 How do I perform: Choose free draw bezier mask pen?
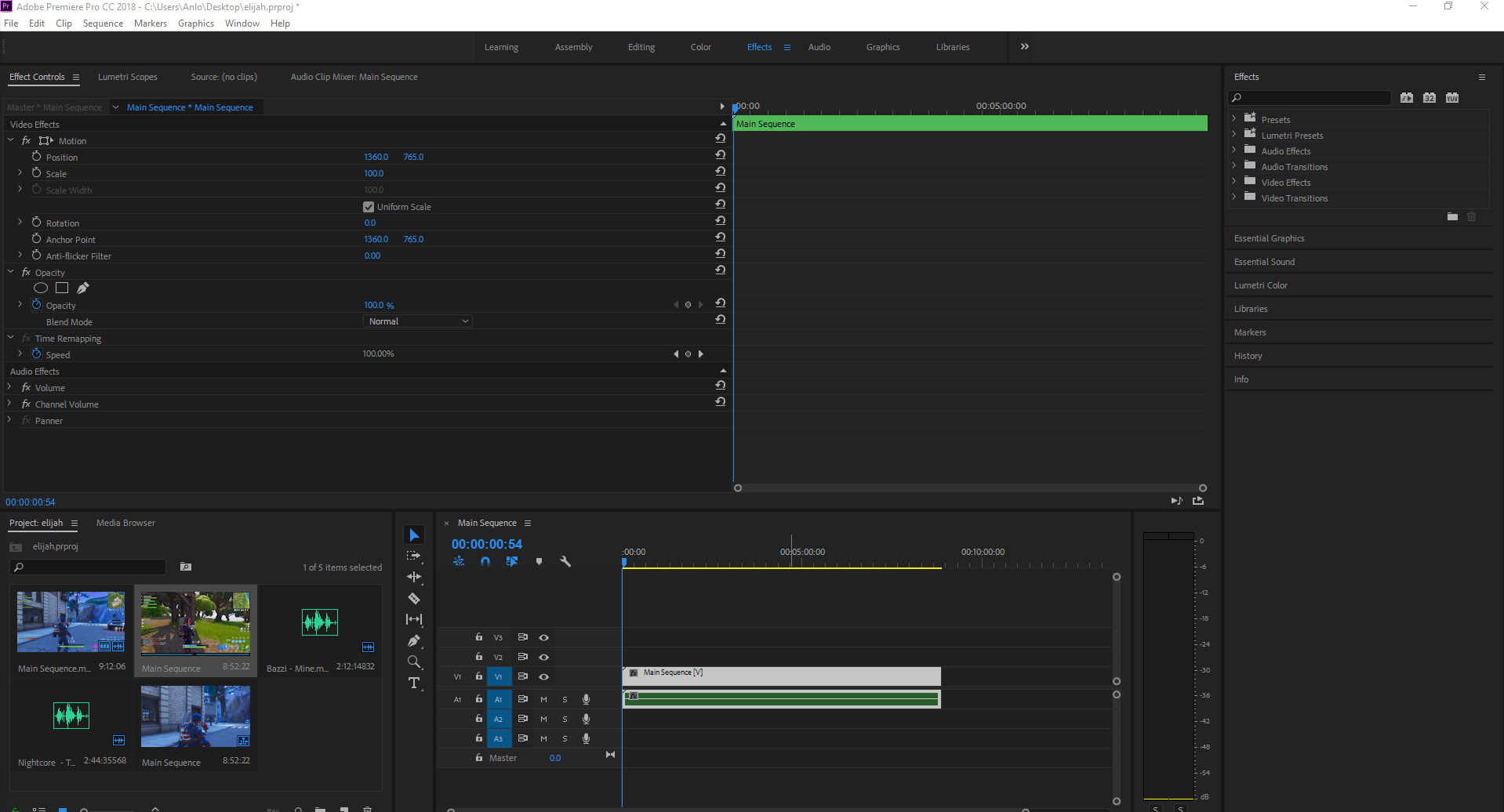[x=83, y=288]
